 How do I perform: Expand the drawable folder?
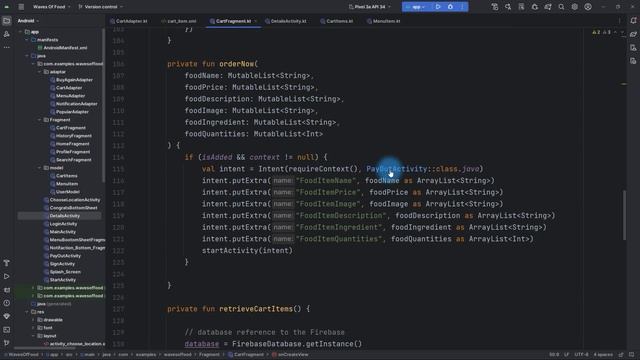pos(33,320)
